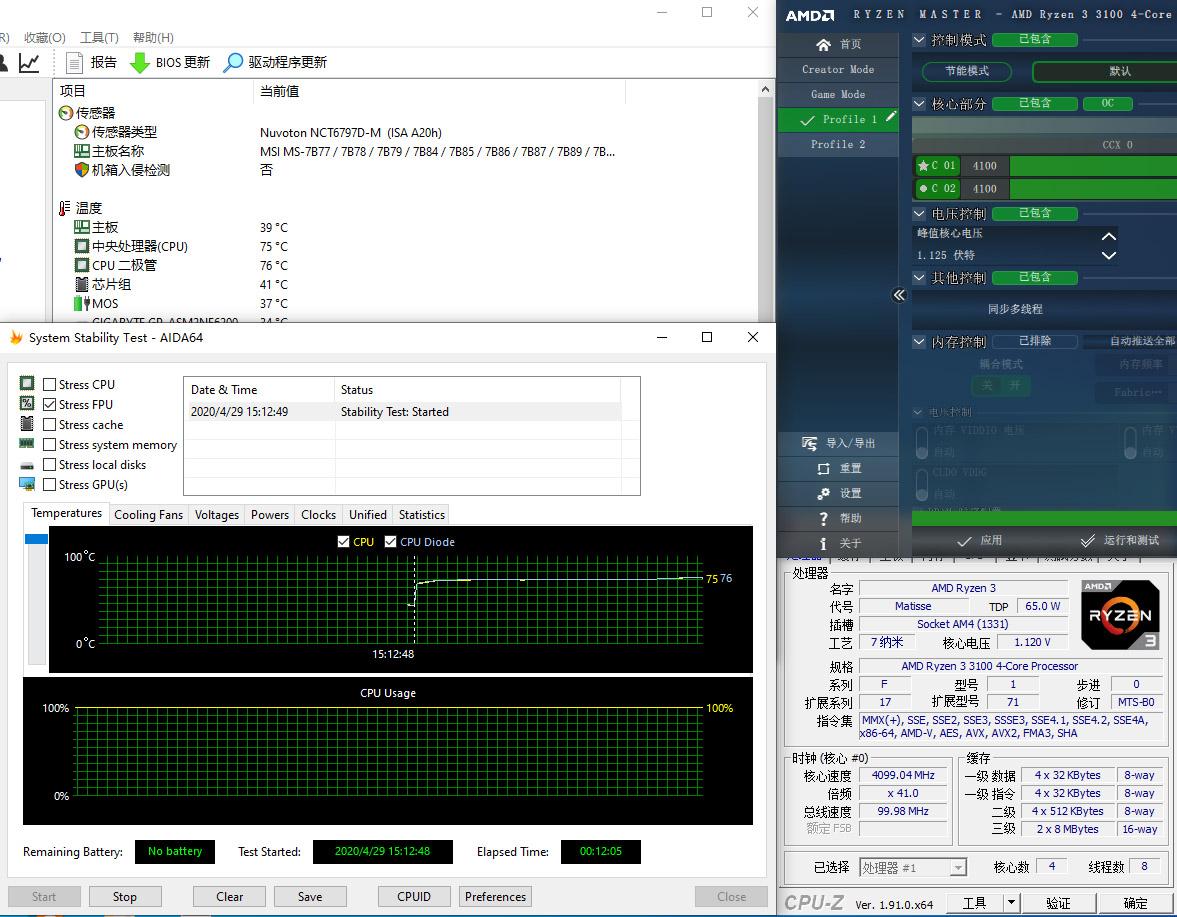This screenshot has height=917, width=1177.
Task: Open the dropdown arrow beside CPU-Z 工具
Action: [x=1011, y=903]
